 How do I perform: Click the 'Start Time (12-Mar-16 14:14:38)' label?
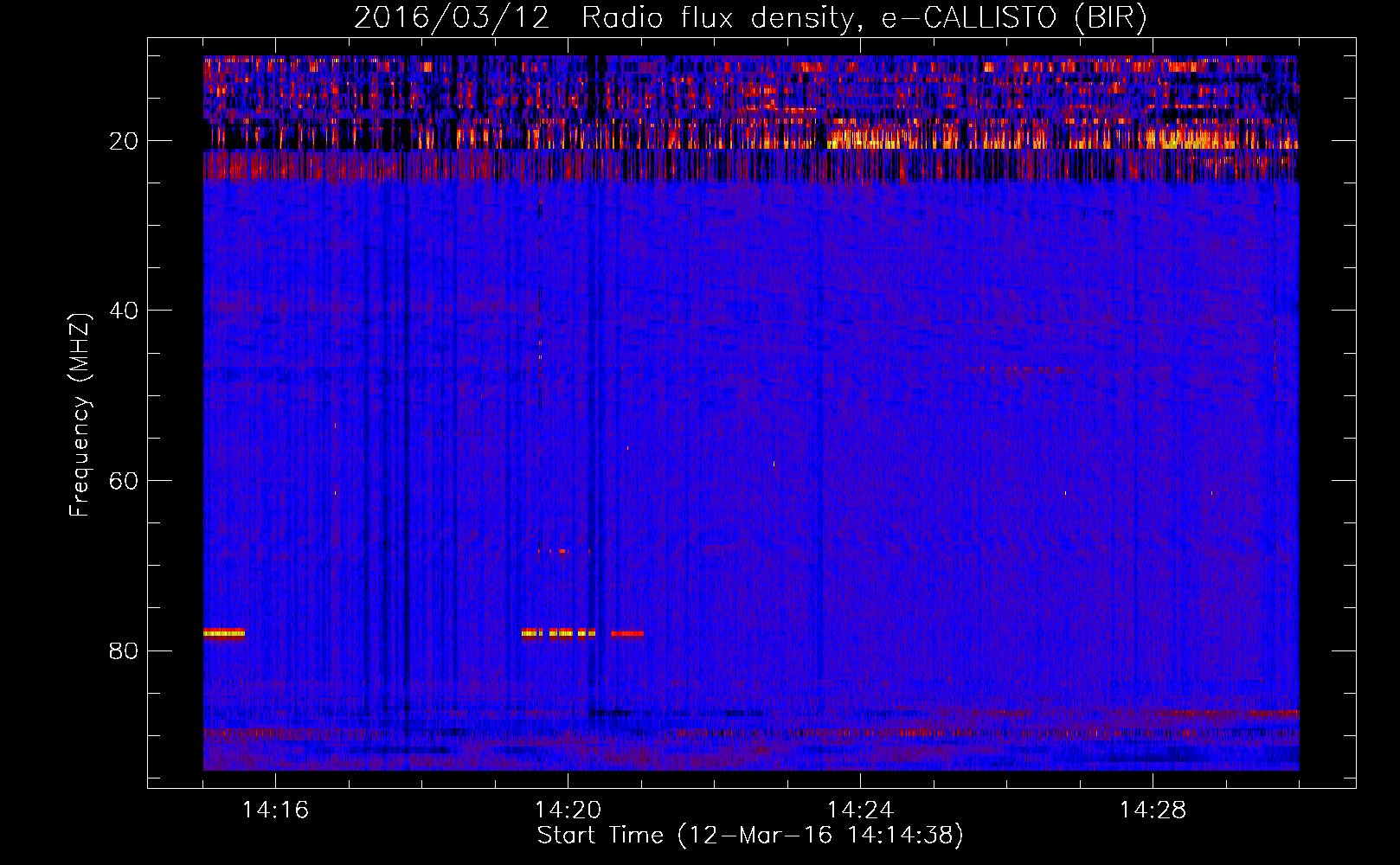(x=750, y=836)
